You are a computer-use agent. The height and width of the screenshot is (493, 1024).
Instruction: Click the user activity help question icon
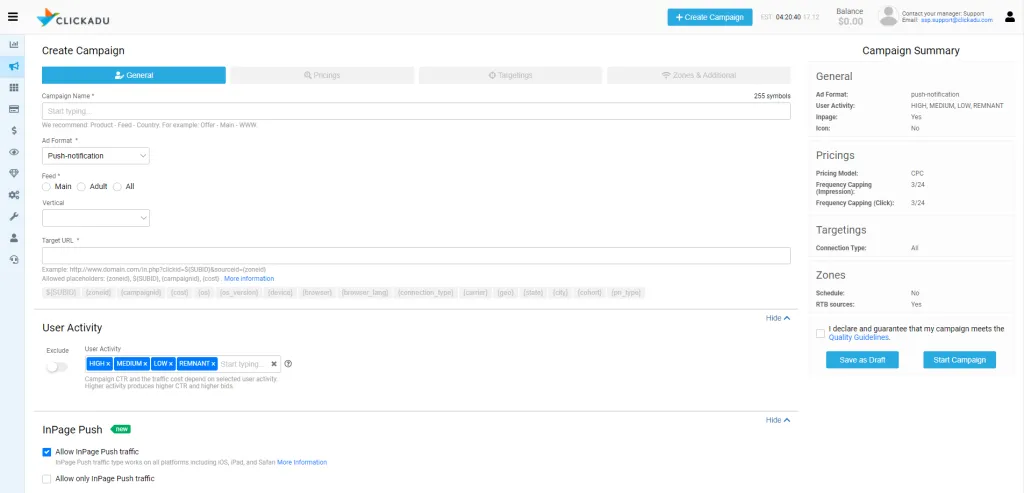tap(288, 364)
